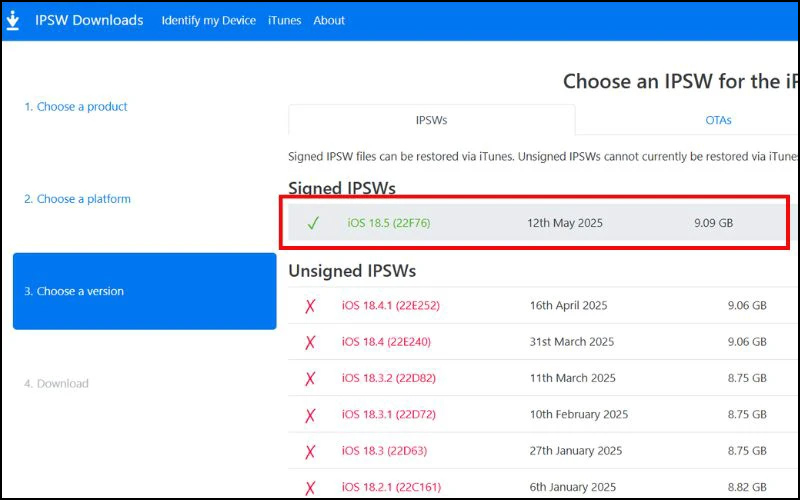Image resolution: width=800 pixels, height=500 pixels.
Task: Click the red X beside iOS 18.3 (22D63)
Action: coord(310,451)
